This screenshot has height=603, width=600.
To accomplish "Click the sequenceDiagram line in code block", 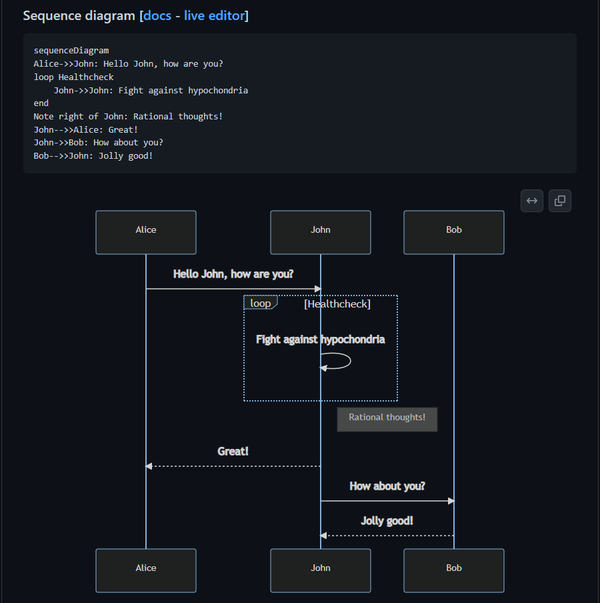I will click(x=71, y=50).
